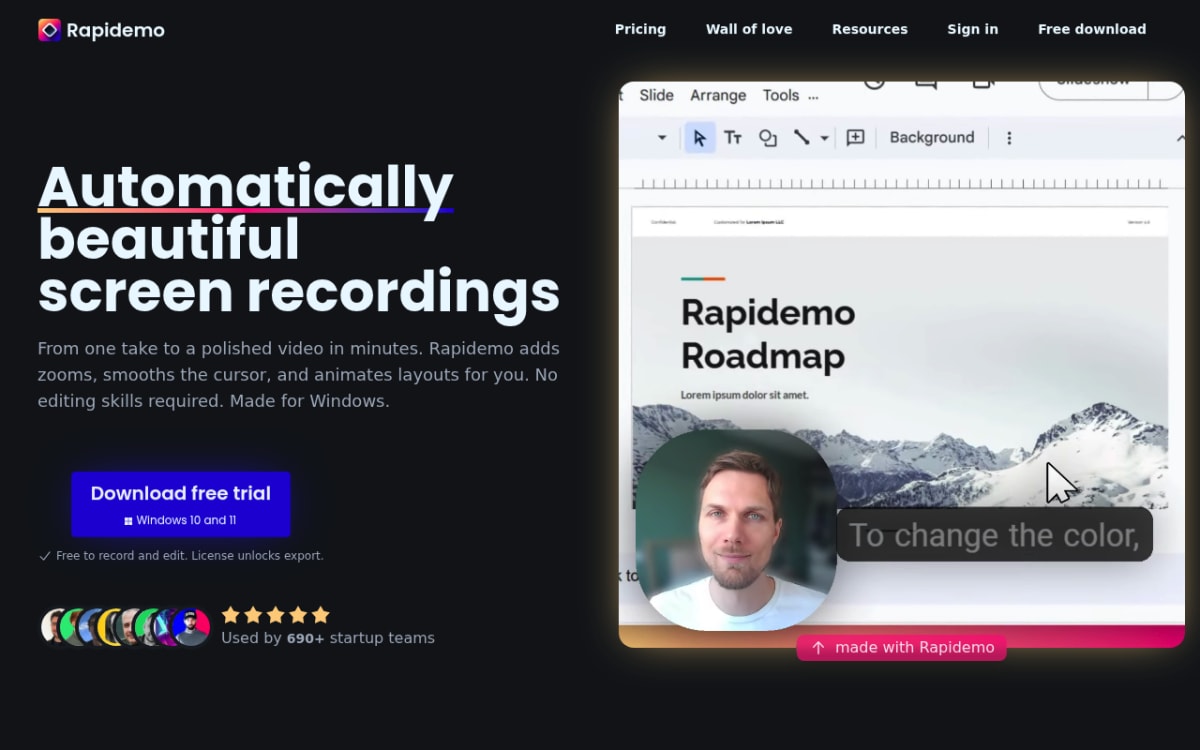Open the Slide menu in the demo video
This screenshot has height=750, width=1200.
(656, 95)
